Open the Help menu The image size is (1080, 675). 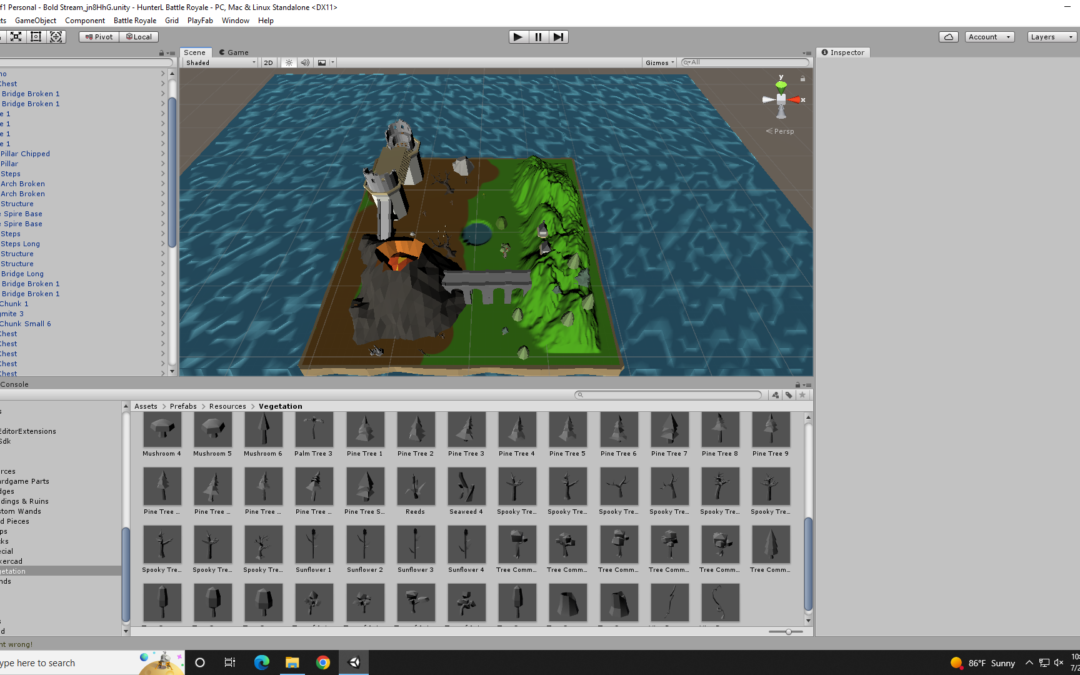[266, 21]
